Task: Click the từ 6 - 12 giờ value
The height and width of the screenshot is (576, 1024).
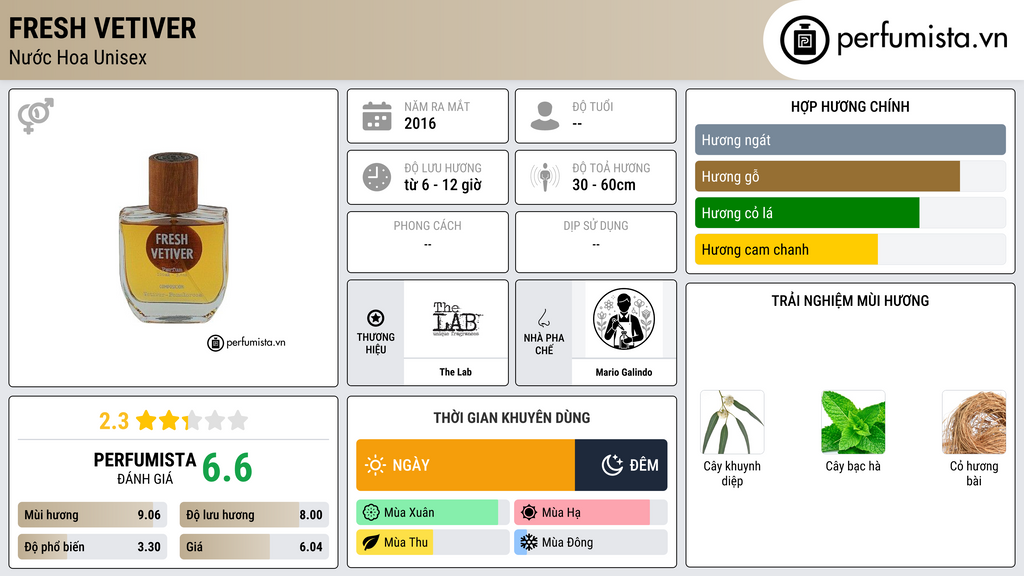Action: tap(443, 185)
